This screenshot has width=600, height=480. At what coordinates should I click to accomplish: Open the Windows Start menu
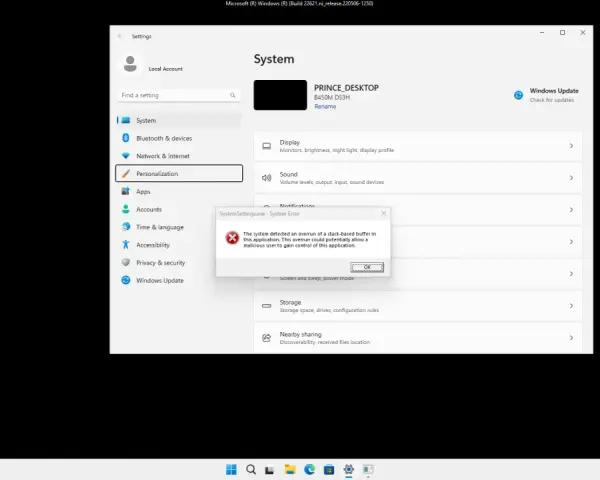click(231, 469)
